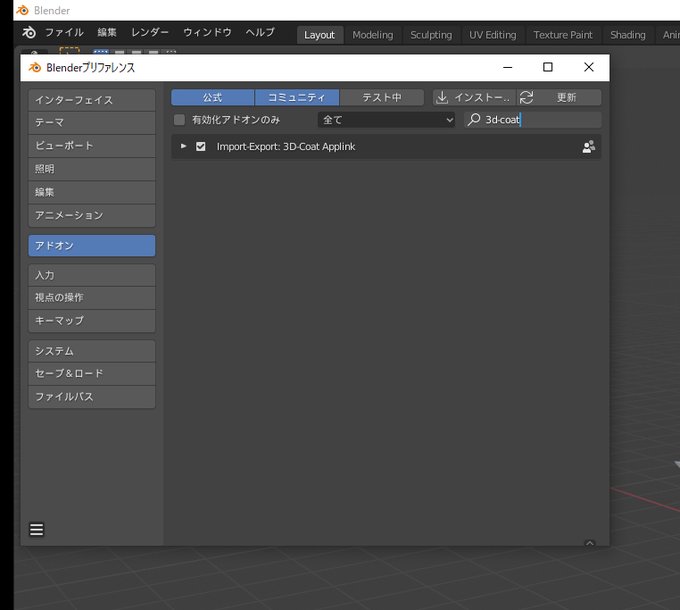Enable 有効化アドオンのみ checkbox
The height and width of the screenshot is (610, 680).
pos(179,120)
